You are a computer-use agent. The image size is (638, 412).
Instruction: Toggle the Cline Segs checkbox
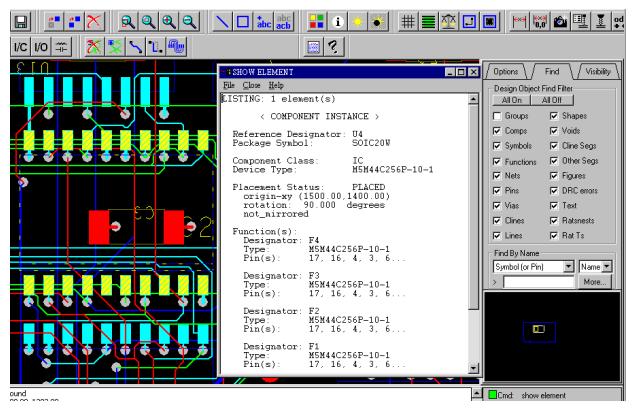tap(554, 146)
